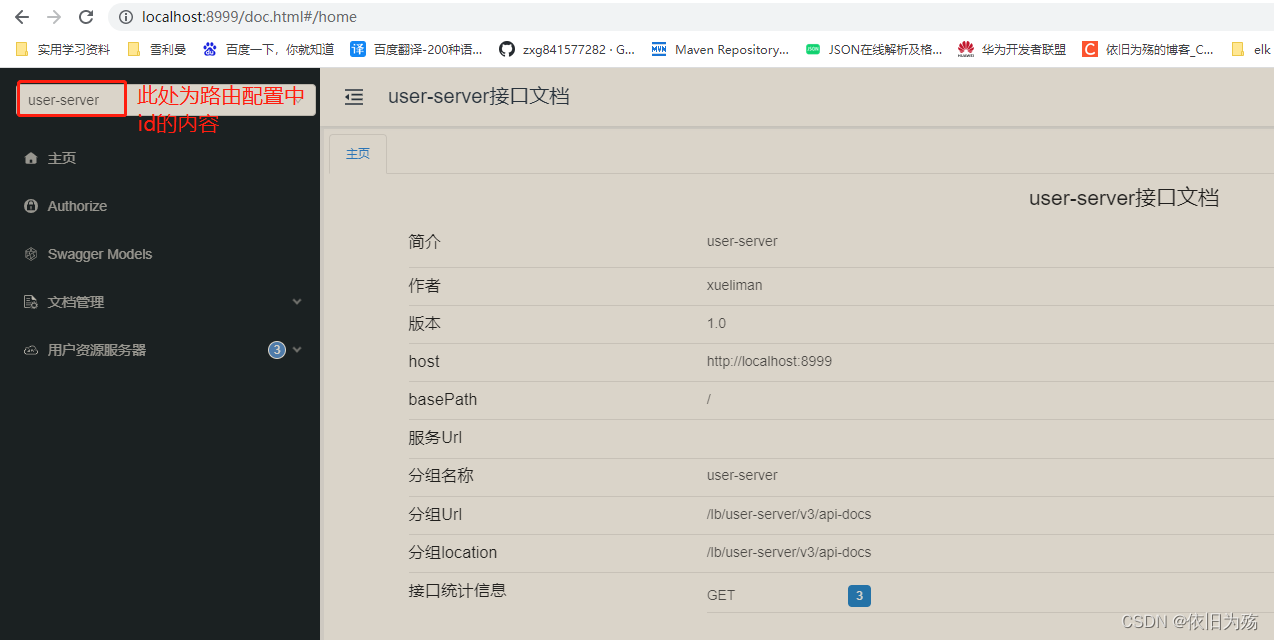
Task: Expand the 用户资源服务器 section
Action: (x=296, y=349)
